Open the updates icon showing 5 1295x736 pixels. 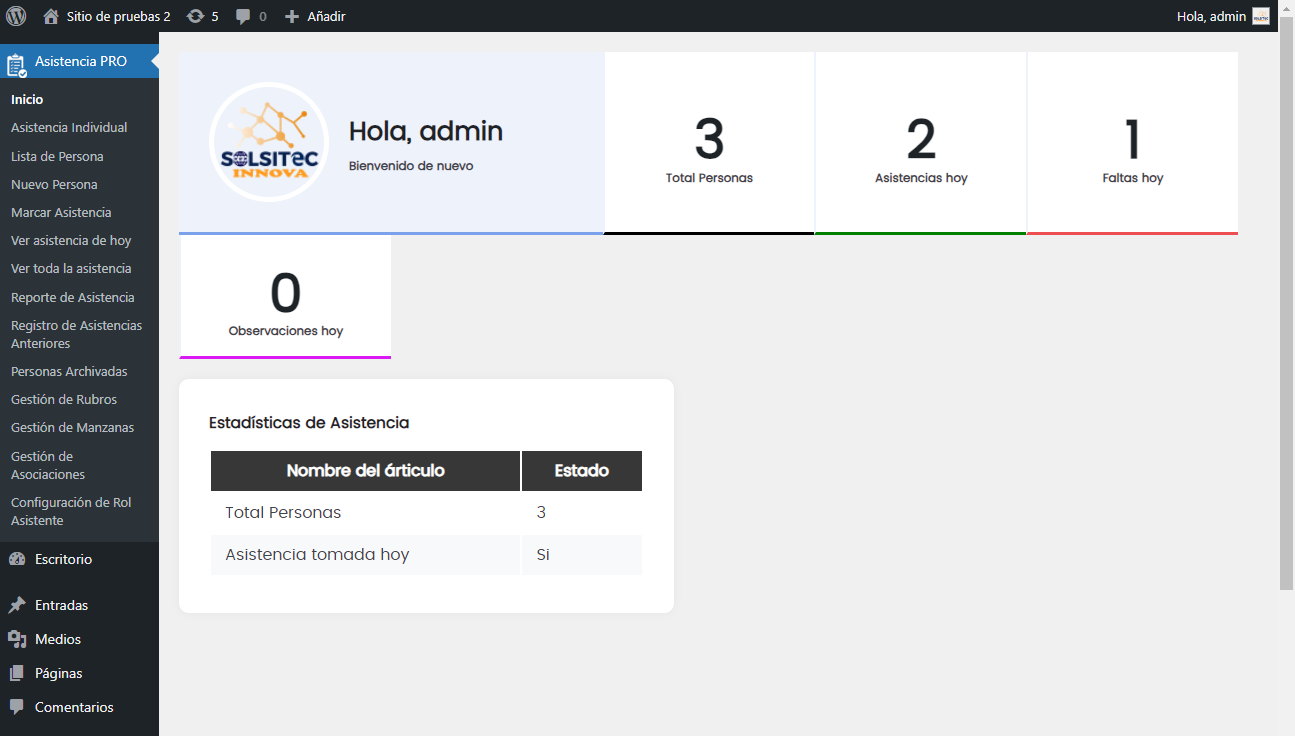(196, 16)
